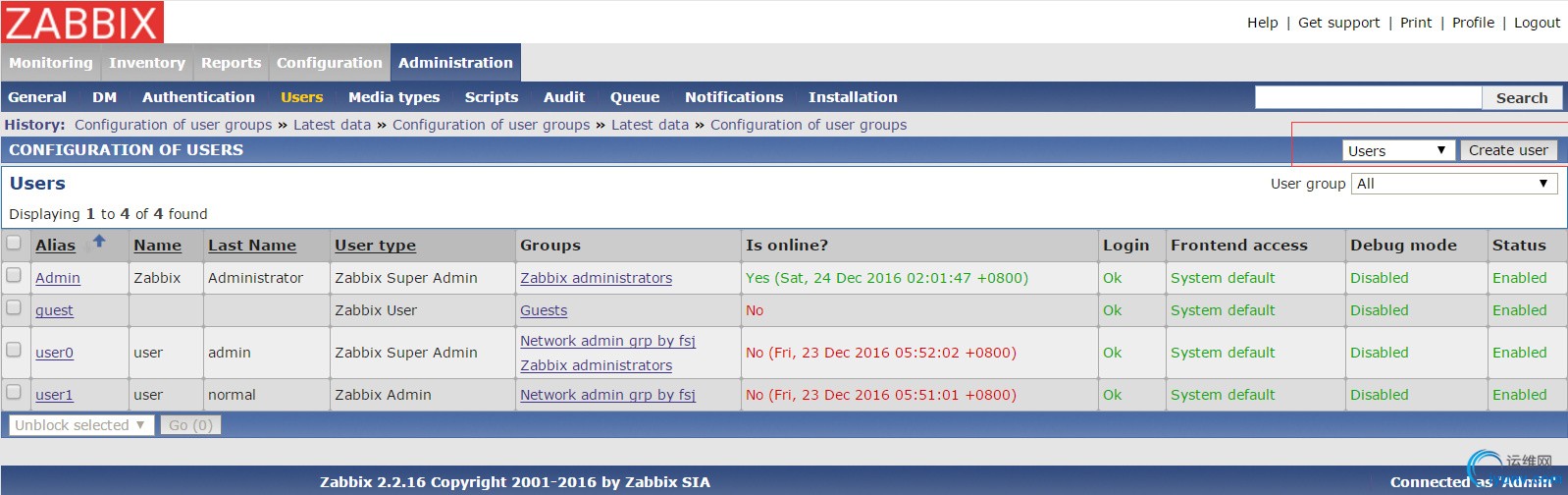Go to the DM submenu
This screenshot has height=495, width=1568.
point(104,97)
